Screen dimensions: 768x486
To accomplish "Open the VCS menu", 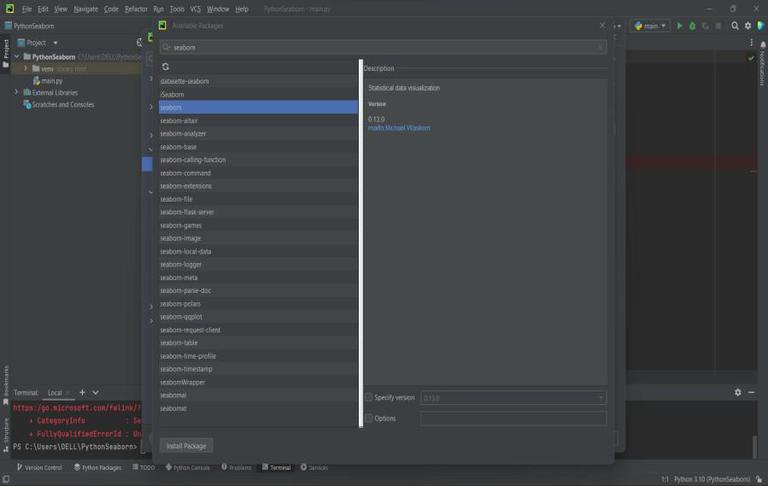I will pos(195,9).
